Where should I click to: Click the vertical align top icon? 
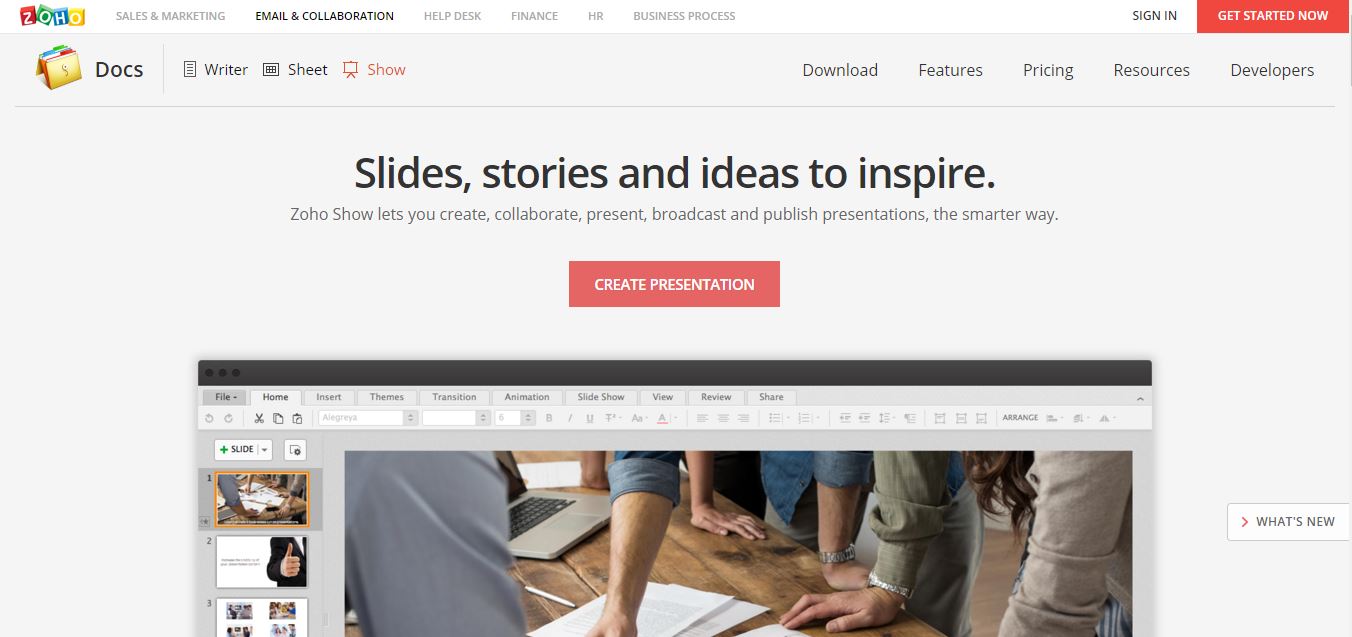pyautogui.click(x=940, y=418)
